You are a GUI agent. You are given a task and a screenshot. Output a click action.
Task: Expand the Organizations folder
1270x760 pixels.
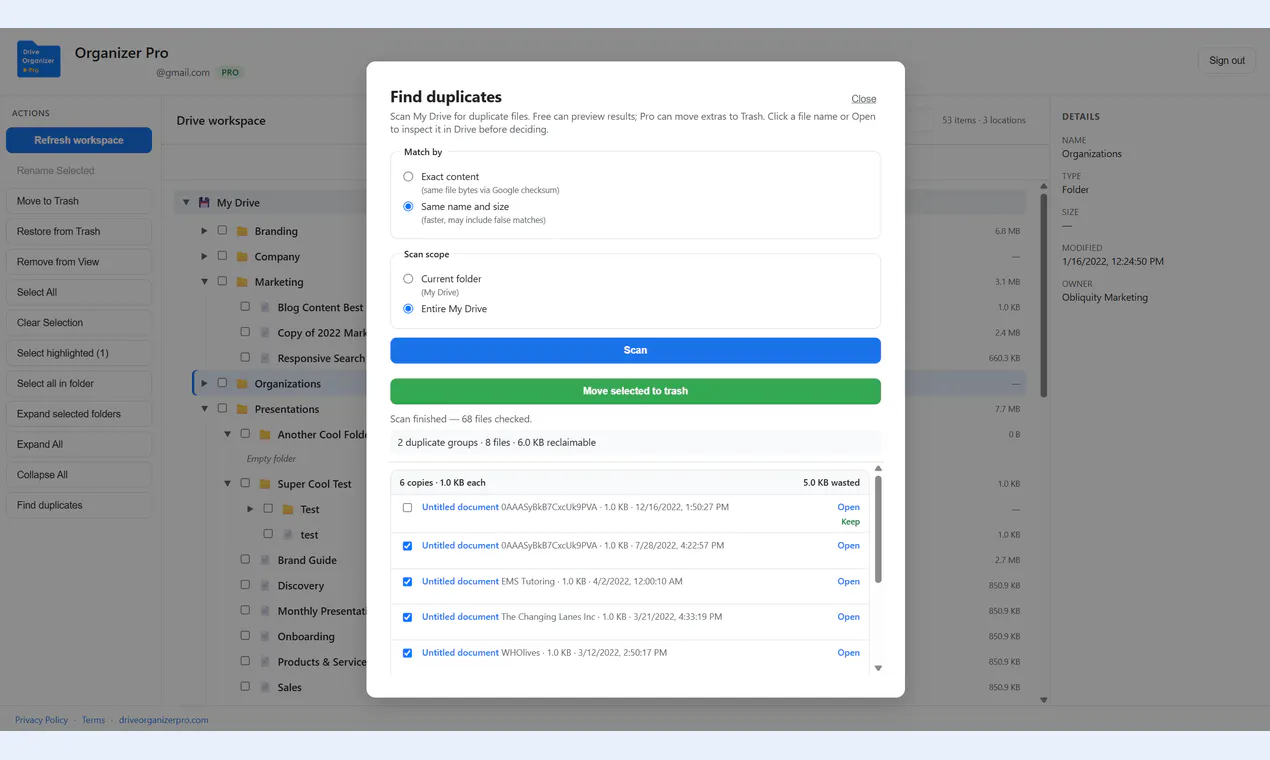click(204, 383)
